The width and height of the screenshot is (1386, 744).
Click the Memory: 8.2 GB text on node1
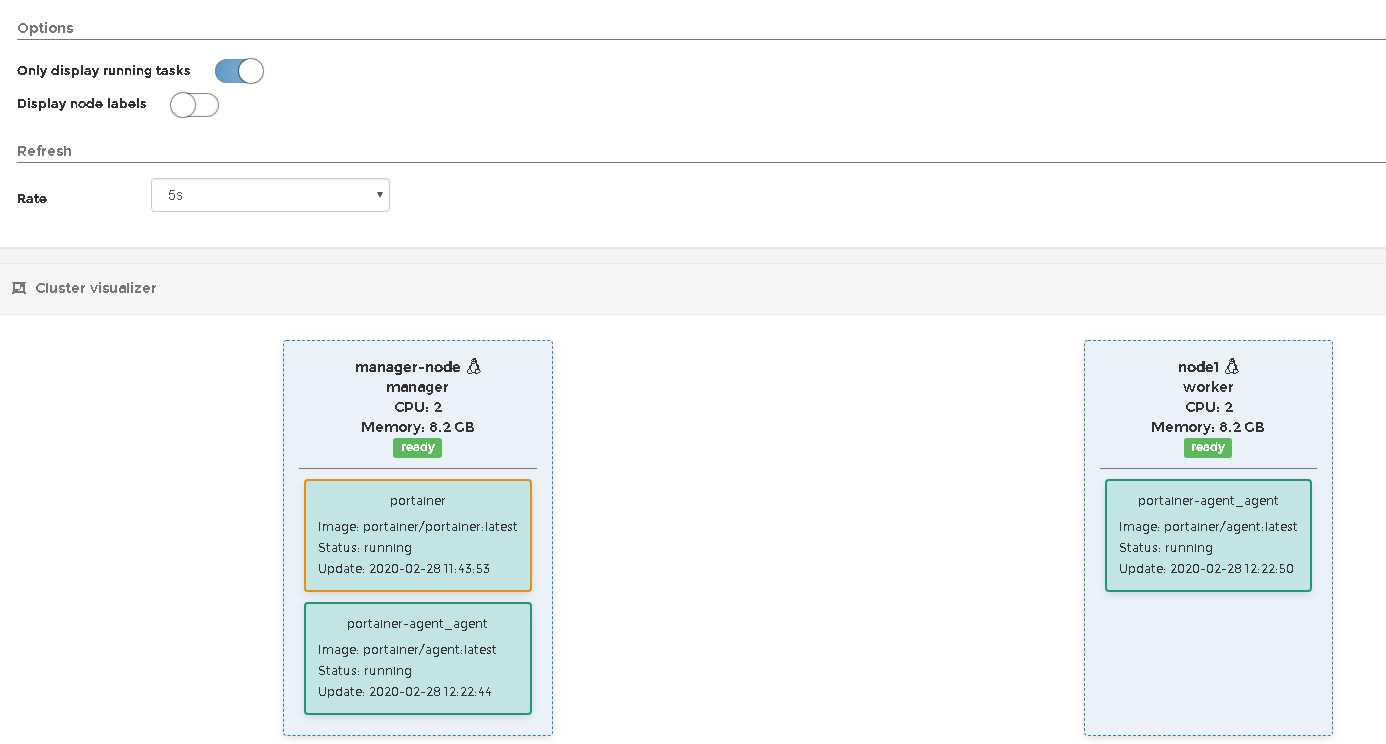point(1208,427)
